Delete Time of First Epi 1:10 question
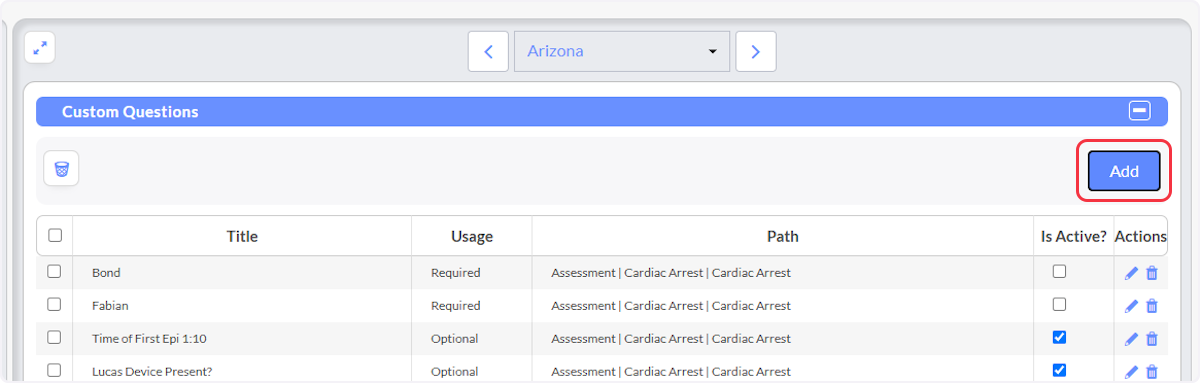The width and height of the screenshot is (1200, 383). [x=1151, y=339]
